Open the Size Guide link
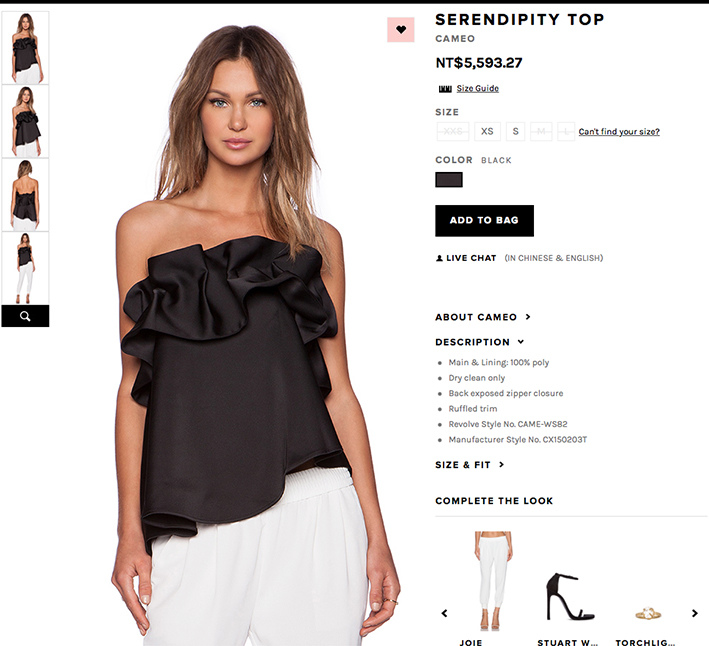The height and width of the screenshot is (646, 709). pos(477,89)
